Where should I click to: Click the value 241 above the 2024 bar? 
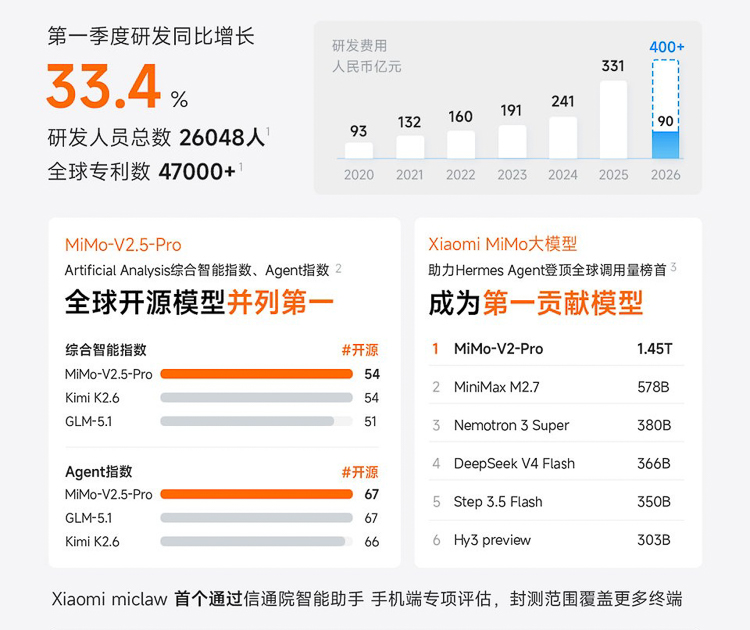(x=562, y=101)
